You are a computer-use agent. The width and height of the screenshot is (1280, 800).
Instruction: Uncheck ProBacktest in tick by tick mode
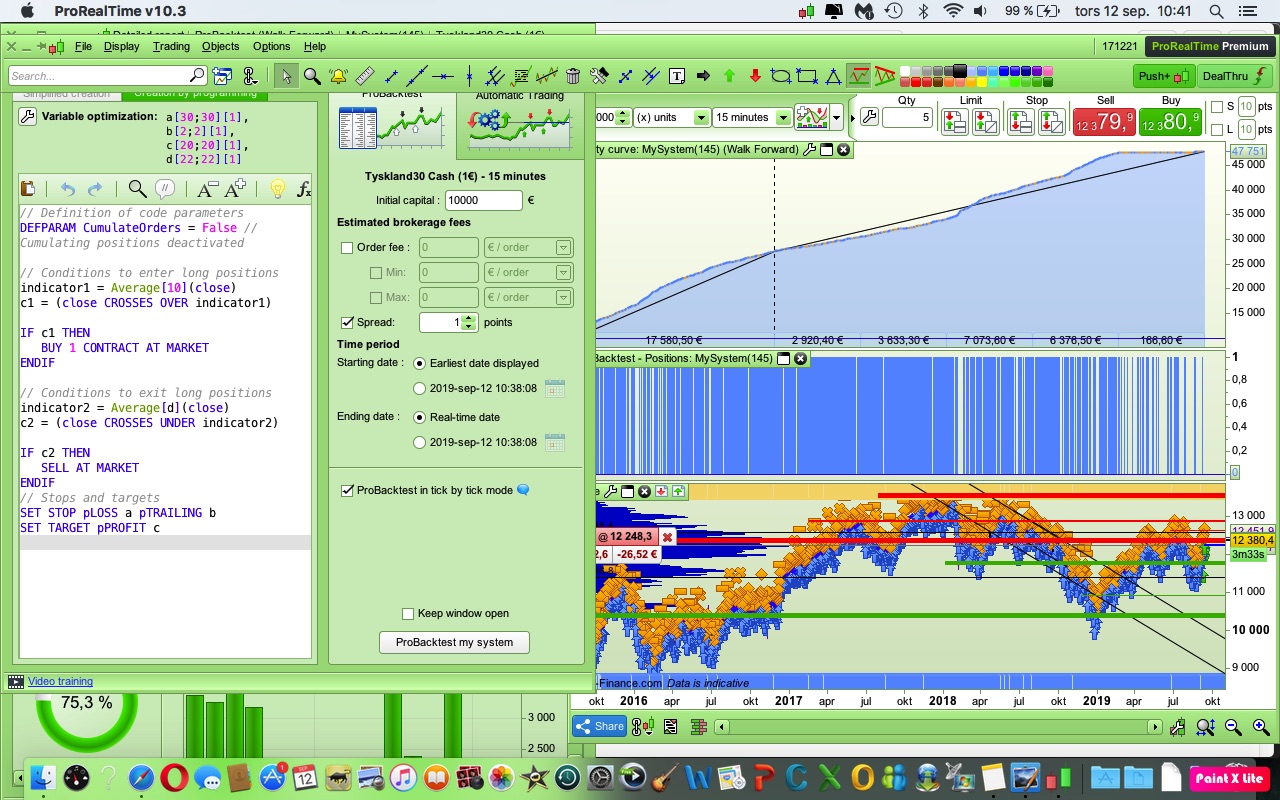point(348,490)
